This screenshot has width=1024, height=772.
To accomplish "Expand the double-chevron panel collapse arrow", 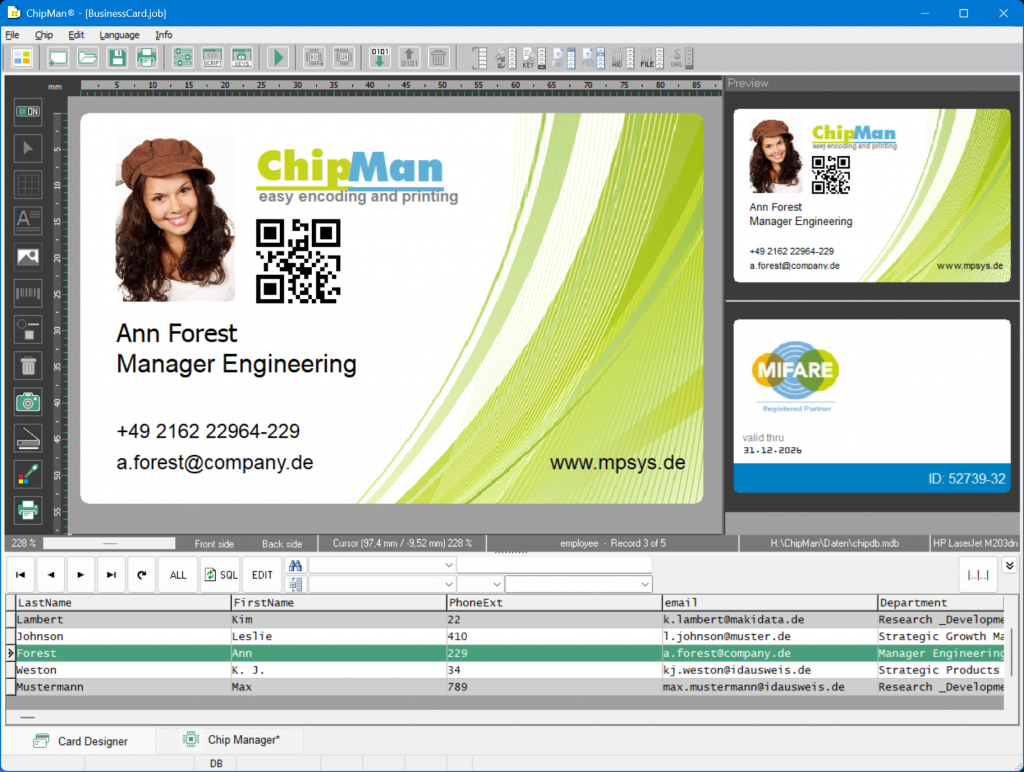I will pos(1009,566).
